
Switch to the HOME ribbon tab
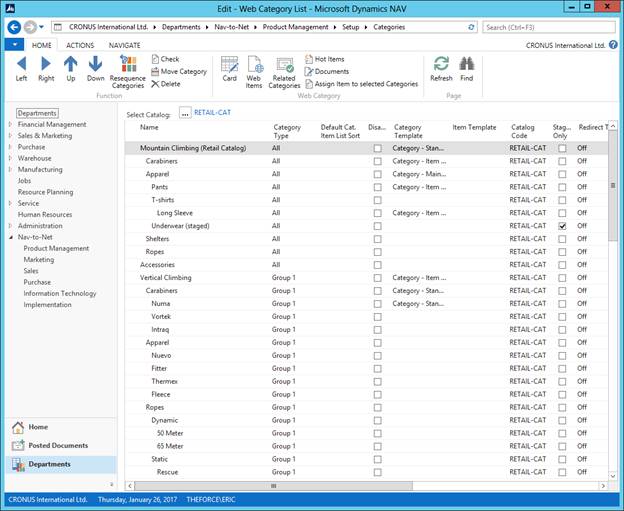(41, 45)
